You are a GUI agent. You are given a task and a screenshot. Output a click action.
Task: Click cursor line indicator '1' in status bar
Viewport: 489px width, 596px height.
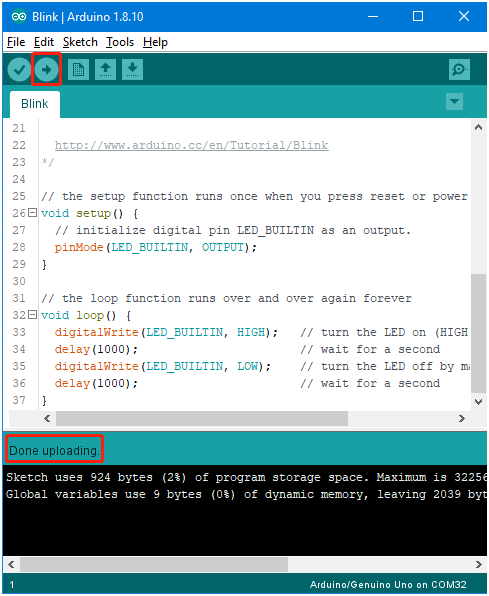tap(12, 585)
